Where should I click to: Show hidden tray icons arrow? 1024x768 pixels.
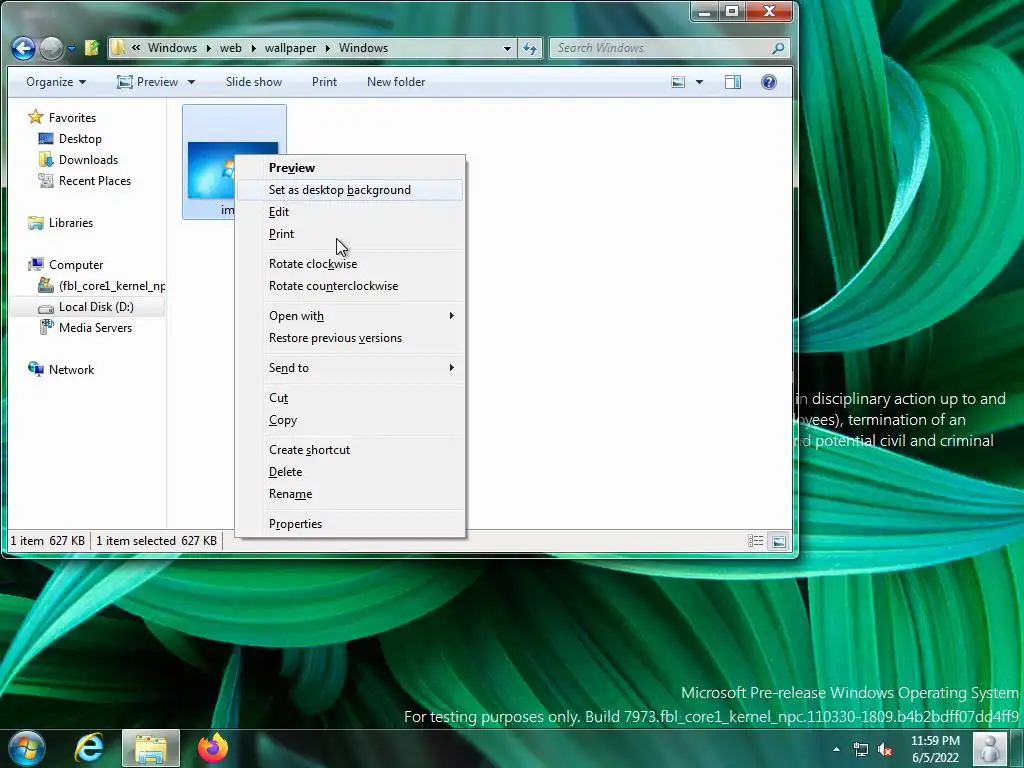(x=836, y=749)
